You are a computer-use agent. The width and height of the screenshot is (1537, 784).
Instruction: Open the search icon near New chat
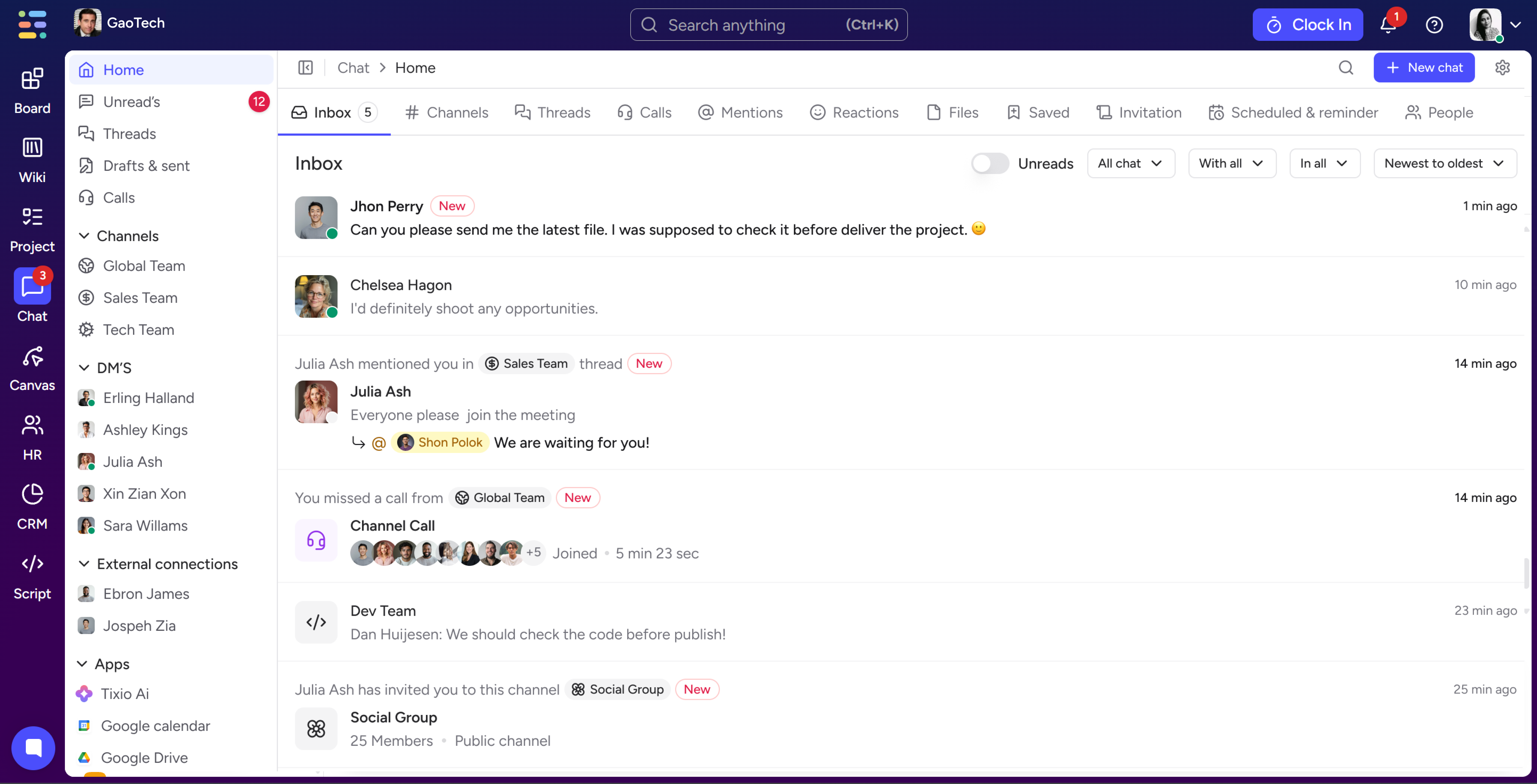click(x=1346, y=67)
